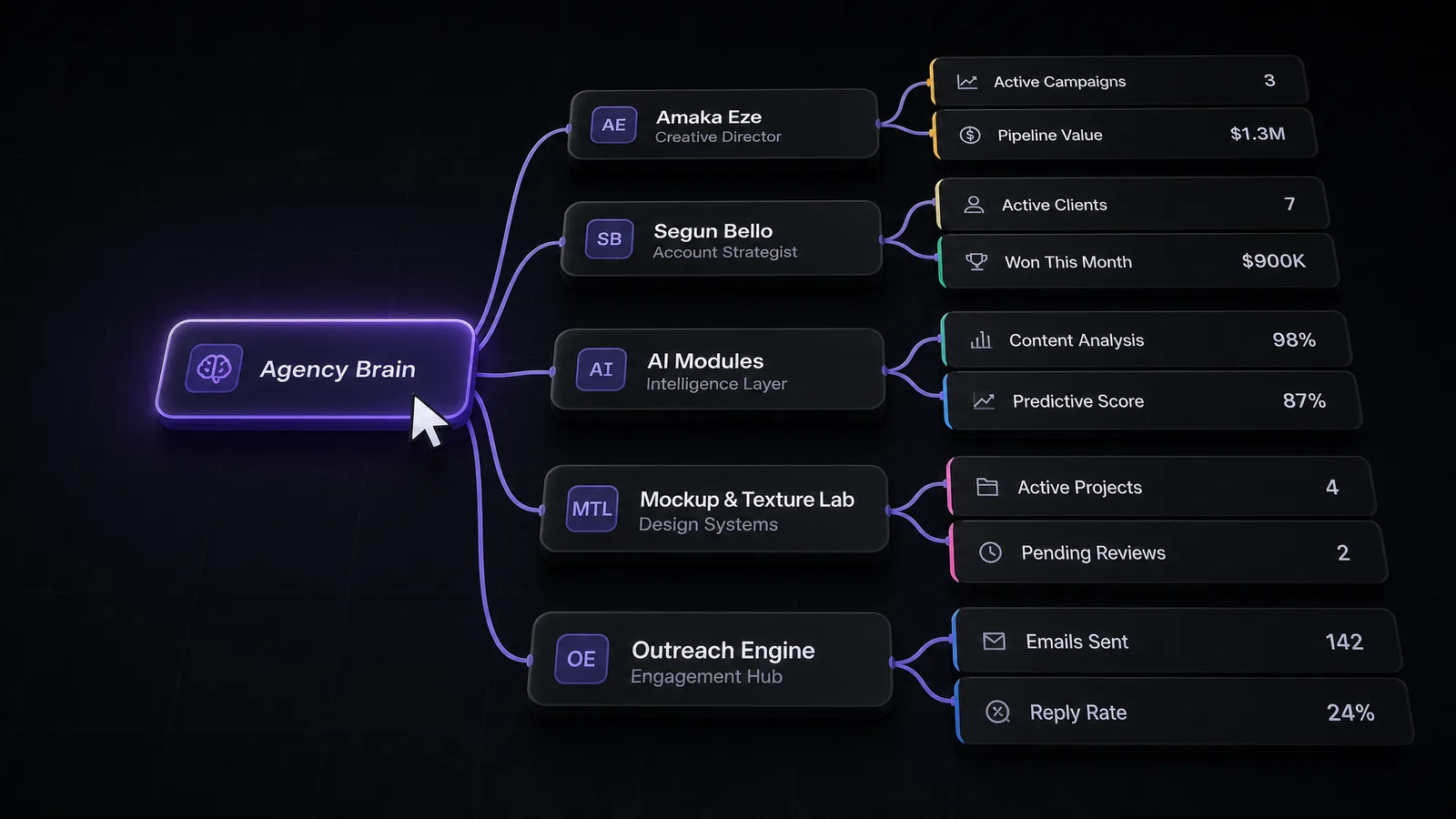The width and height of the screenshot is (1456, 819).
Task: Select the Agency Brain root node label
Action: point(338,369)
